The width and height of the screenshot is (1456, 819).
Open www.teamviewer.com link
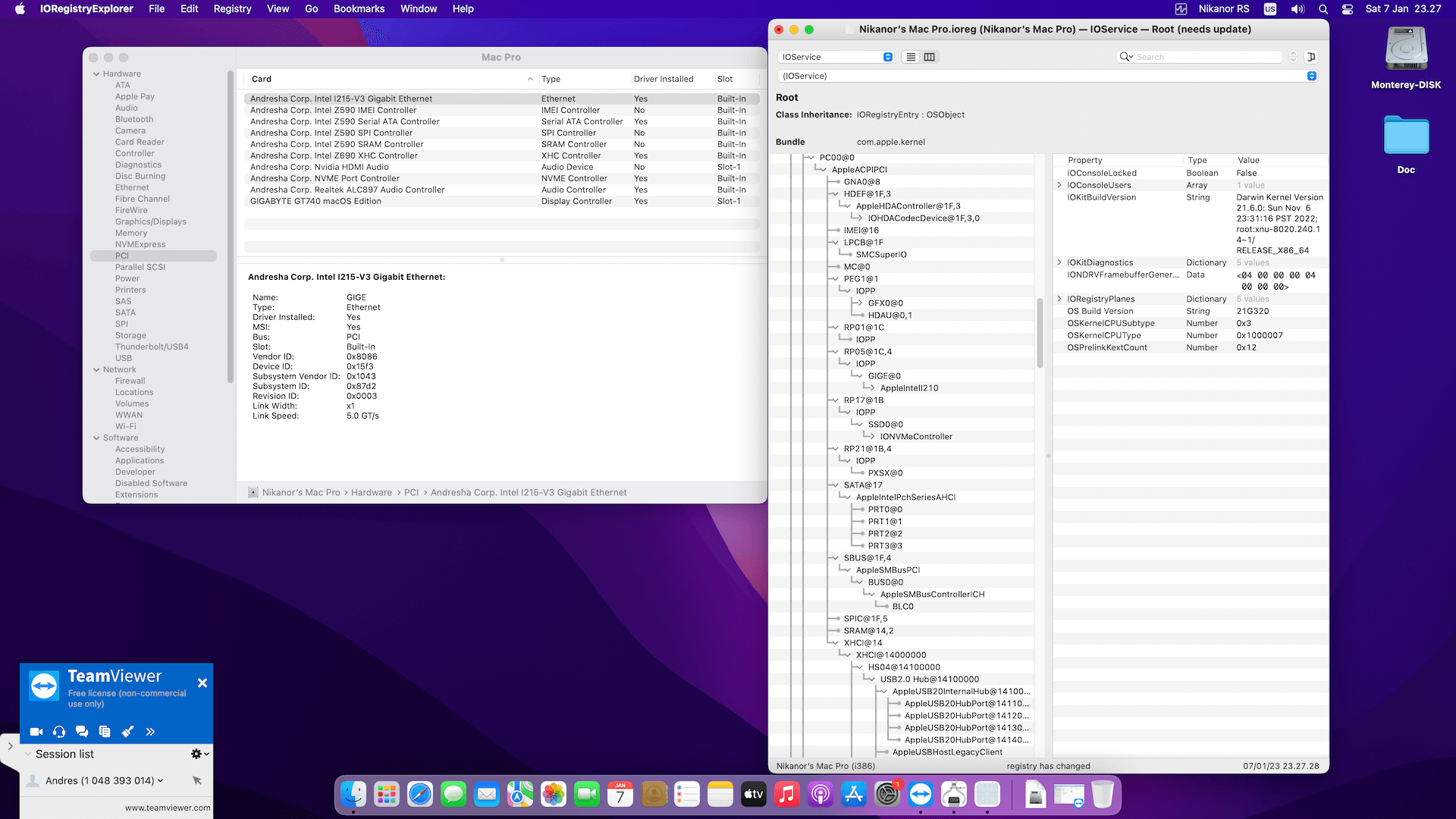(x=168, y=808)
